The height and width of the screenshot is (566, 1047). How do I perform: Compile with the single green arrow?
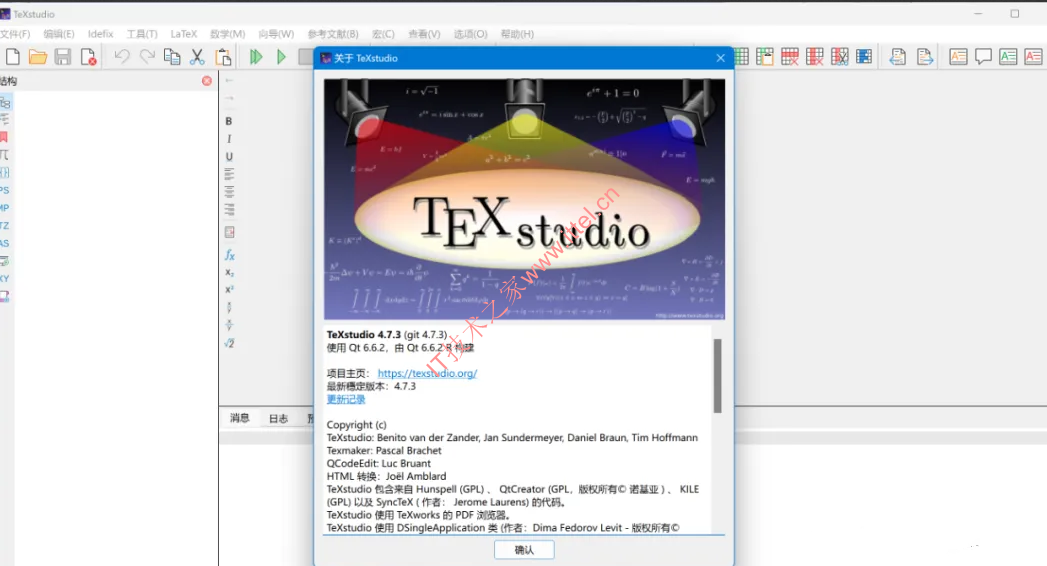pos(281,57)
